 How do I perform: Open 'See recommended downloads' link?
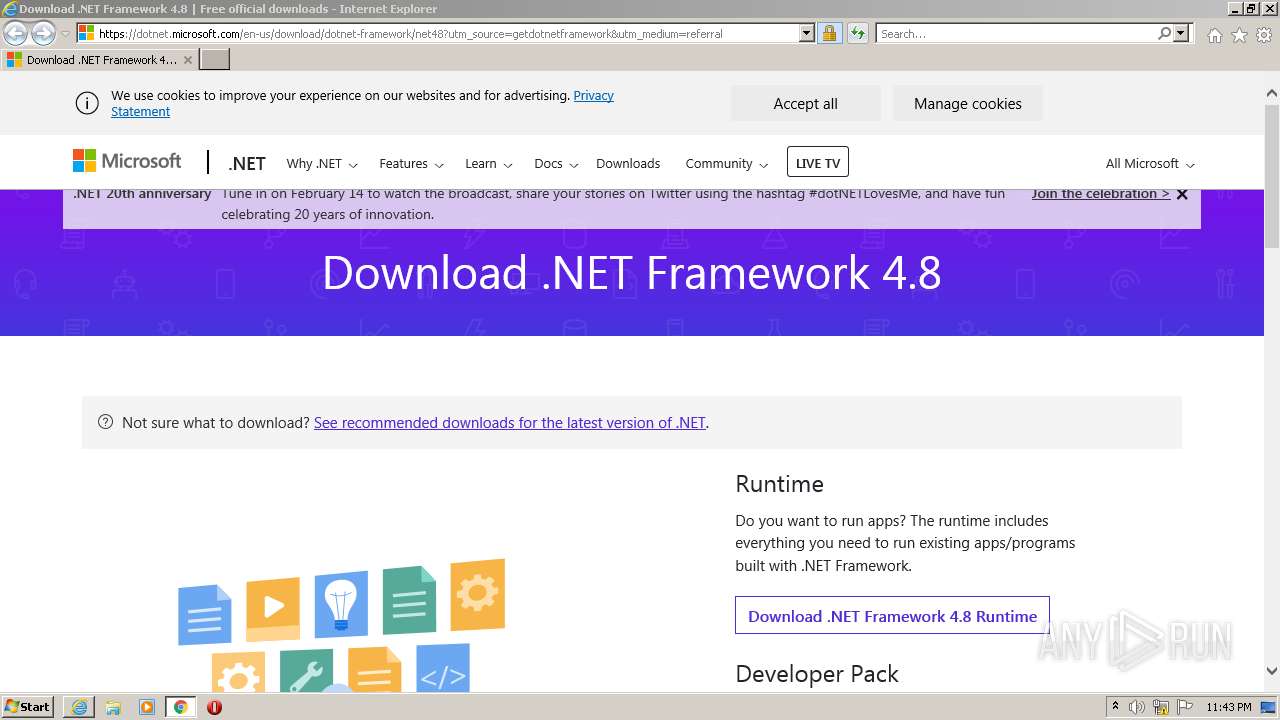(x=510, y=423)
